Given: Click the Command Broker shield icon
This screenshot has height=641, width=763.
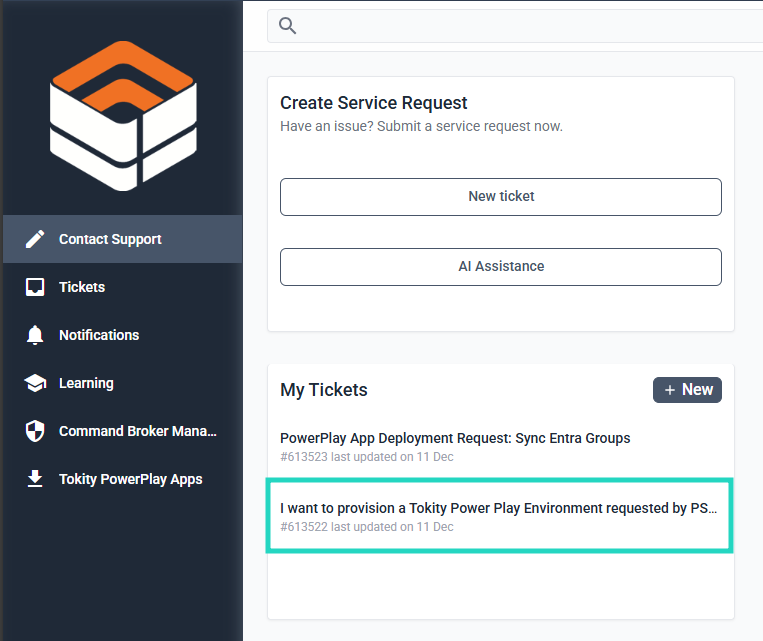Looking at the screenshot, I should pyautogui.click(x=35, y=431).
